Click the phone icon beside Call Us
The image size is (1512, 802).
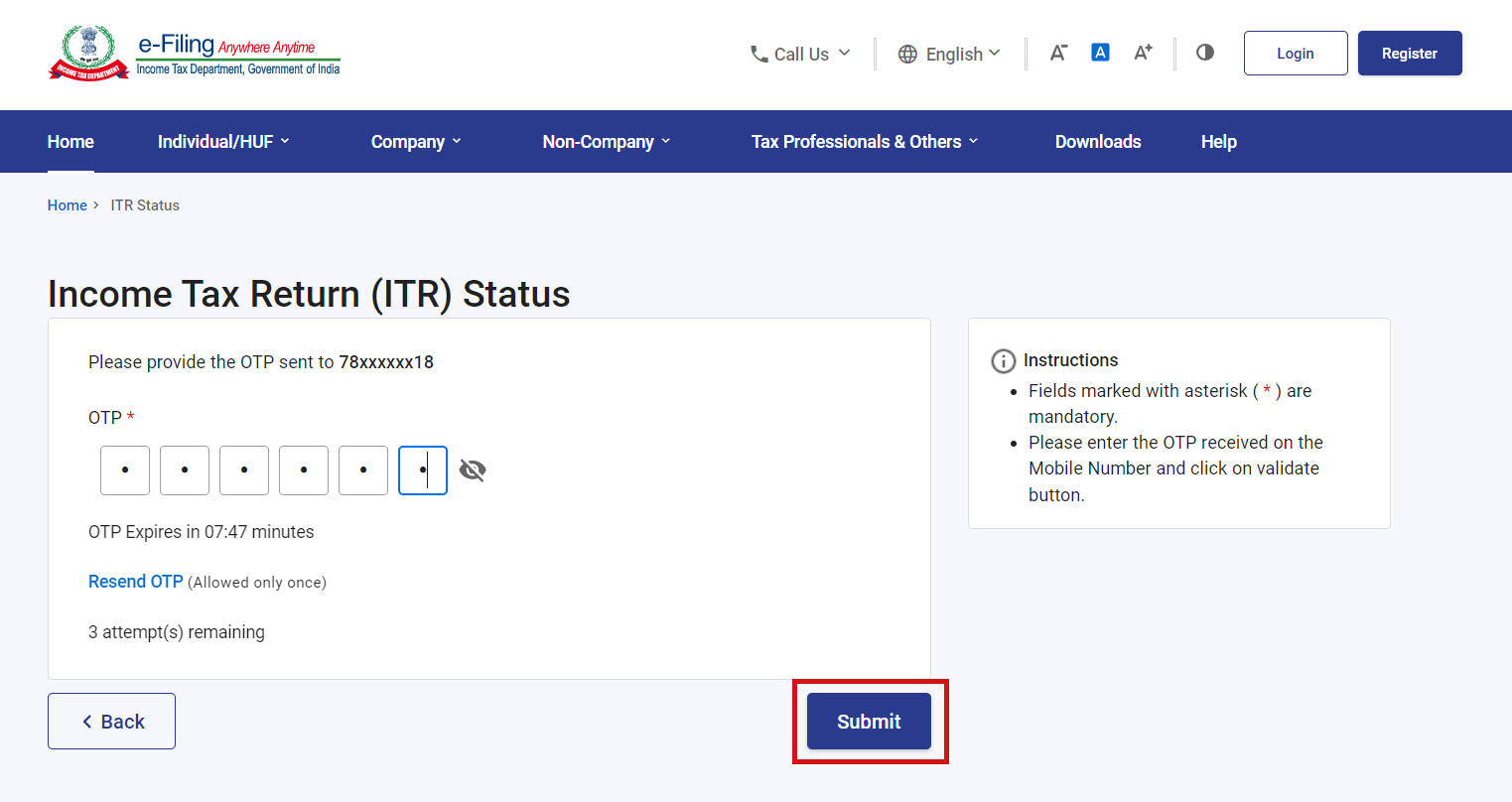(x=759, y=54)
